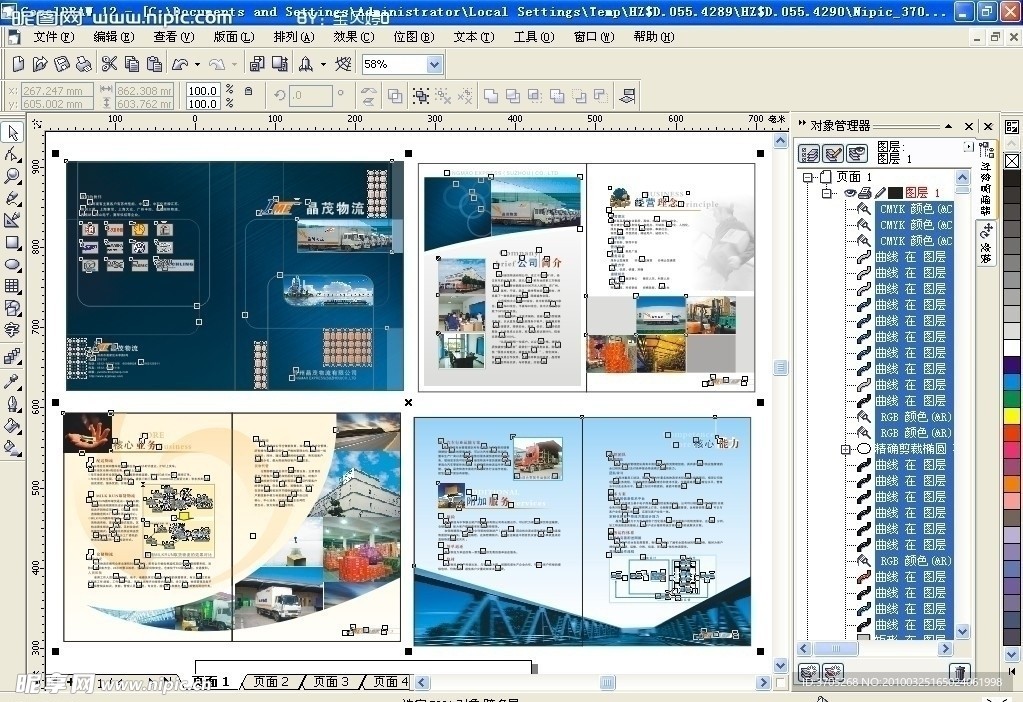This screenshot has height=702, width=1023.
Task: Pick the white color swatch in palette
Action: pyautogui.click(x=1012, y=349)
